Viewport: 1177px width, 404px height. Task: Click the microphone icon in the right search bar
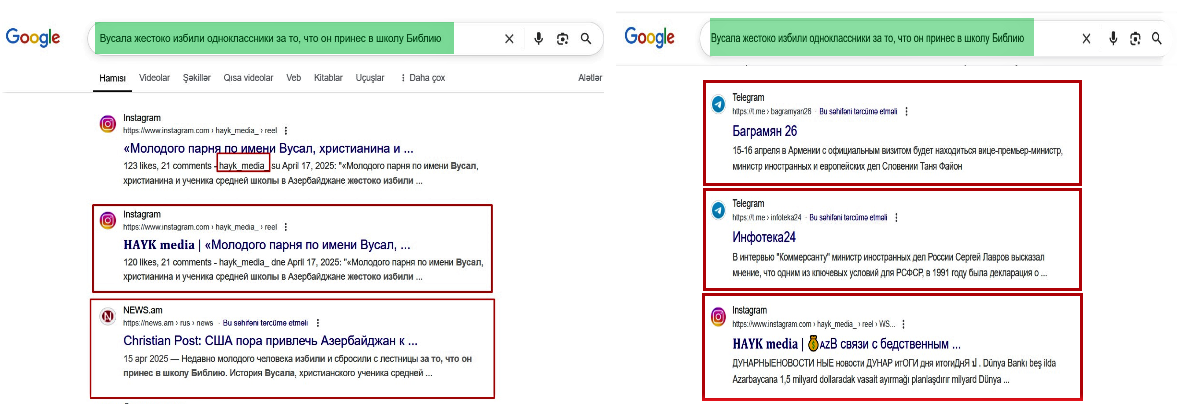(x=1113, y=38)
